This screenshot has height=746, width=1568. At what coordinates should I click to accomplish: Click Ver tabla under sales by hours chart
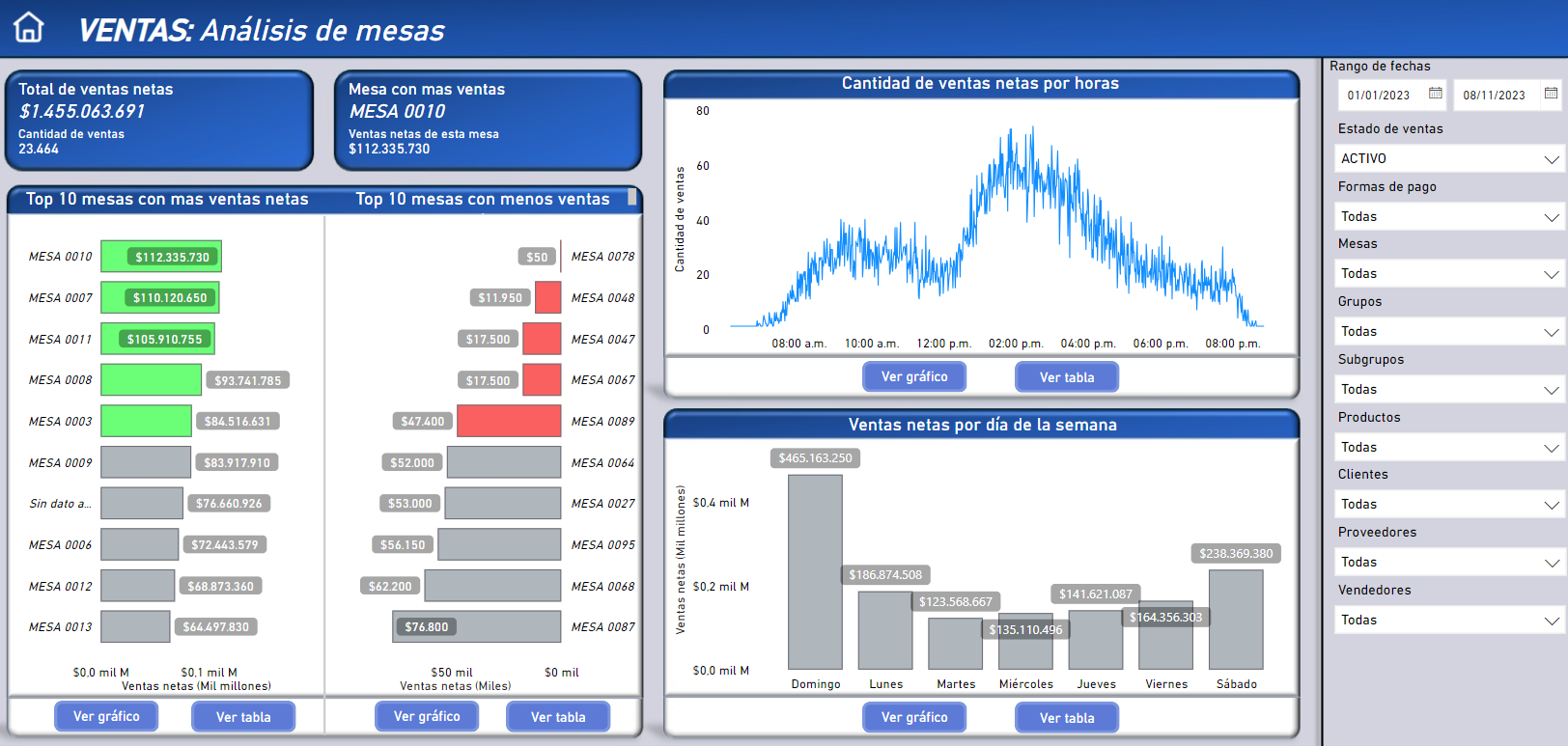(1066, 377)
